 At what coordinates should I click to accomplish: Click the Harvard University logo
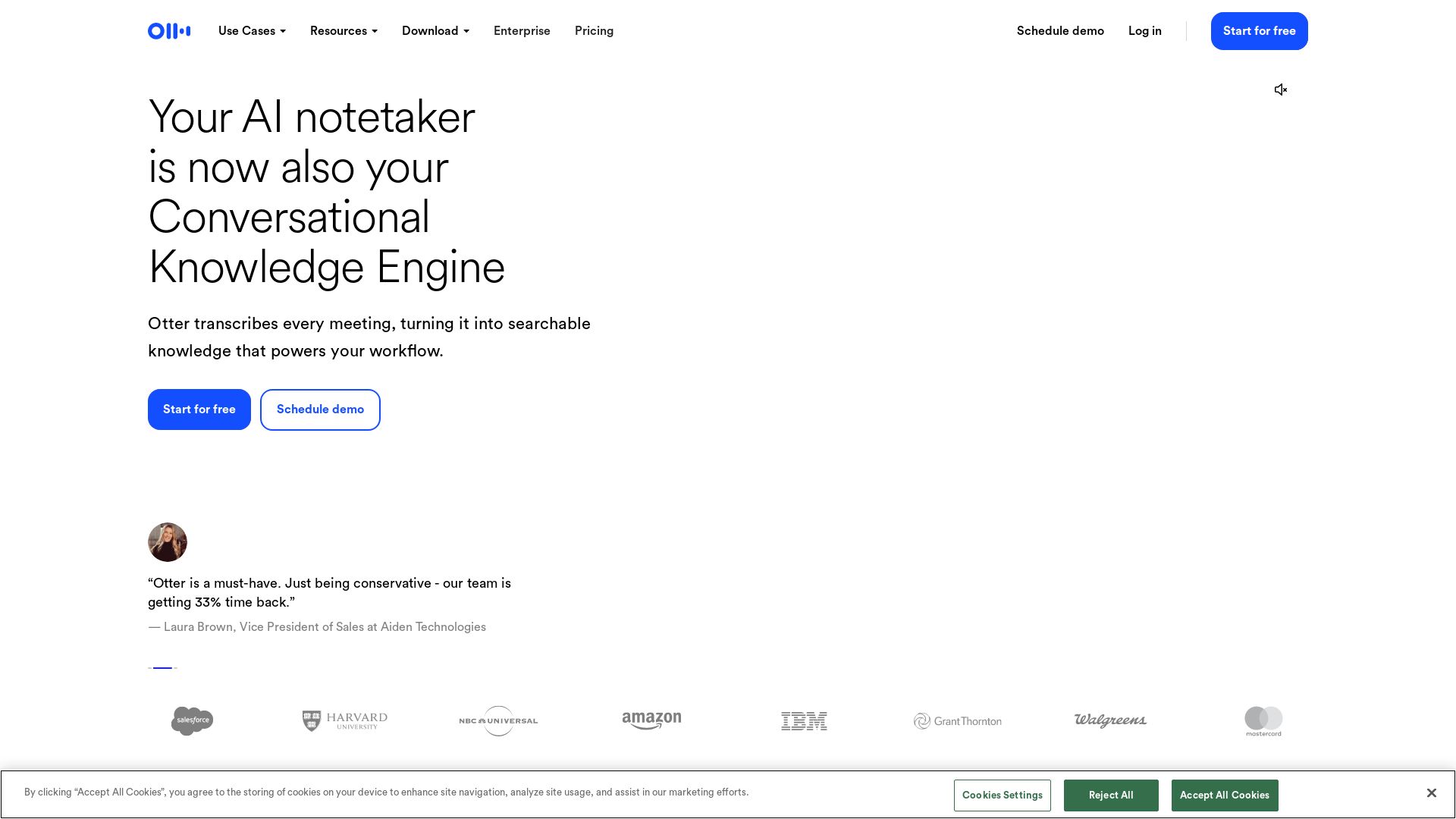point(345,720)
